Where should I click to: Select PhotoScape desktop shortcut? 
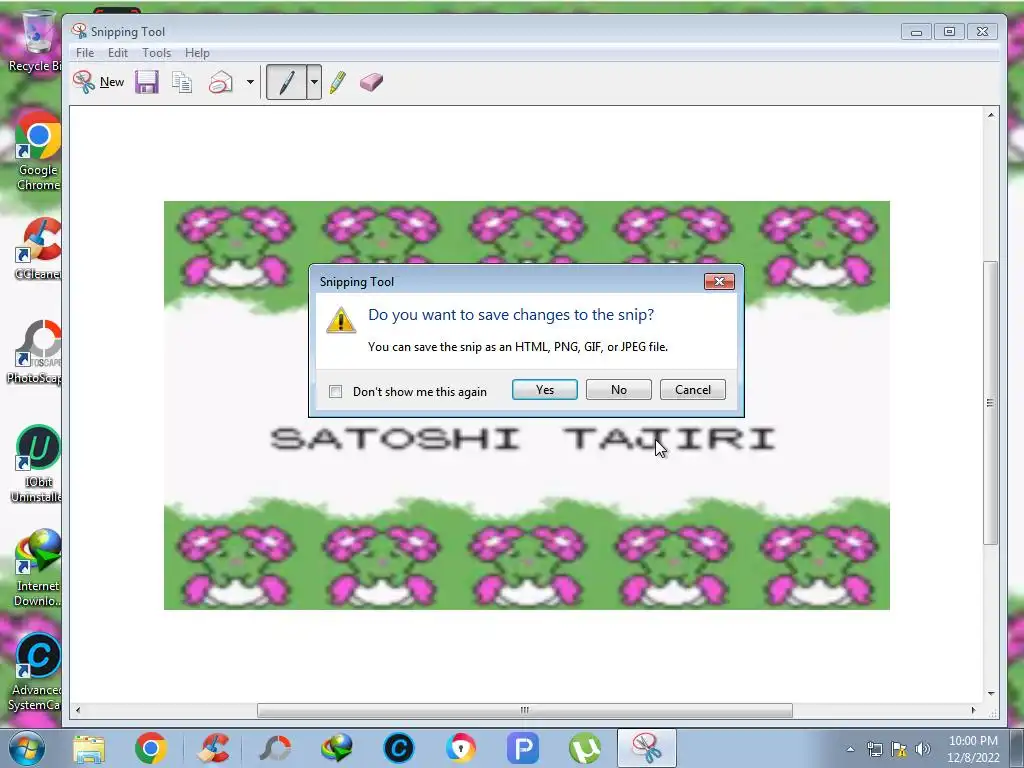pos(36,353)
